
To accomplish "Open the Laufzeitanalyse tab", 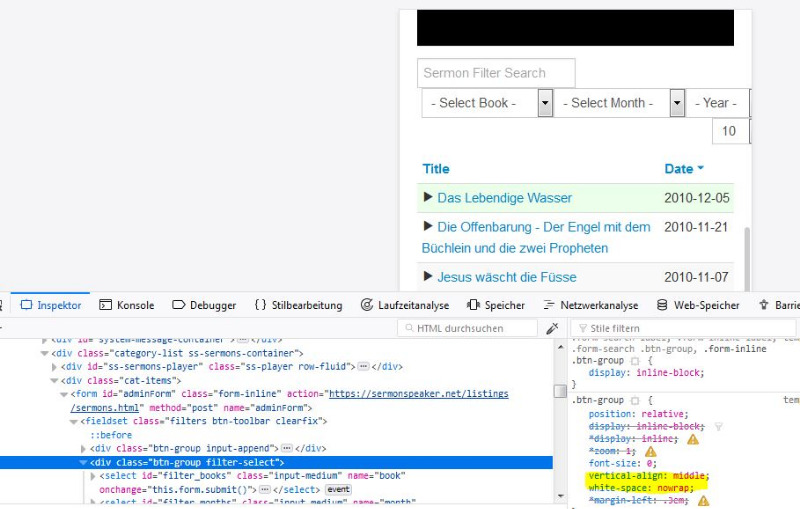I will 405,305.
